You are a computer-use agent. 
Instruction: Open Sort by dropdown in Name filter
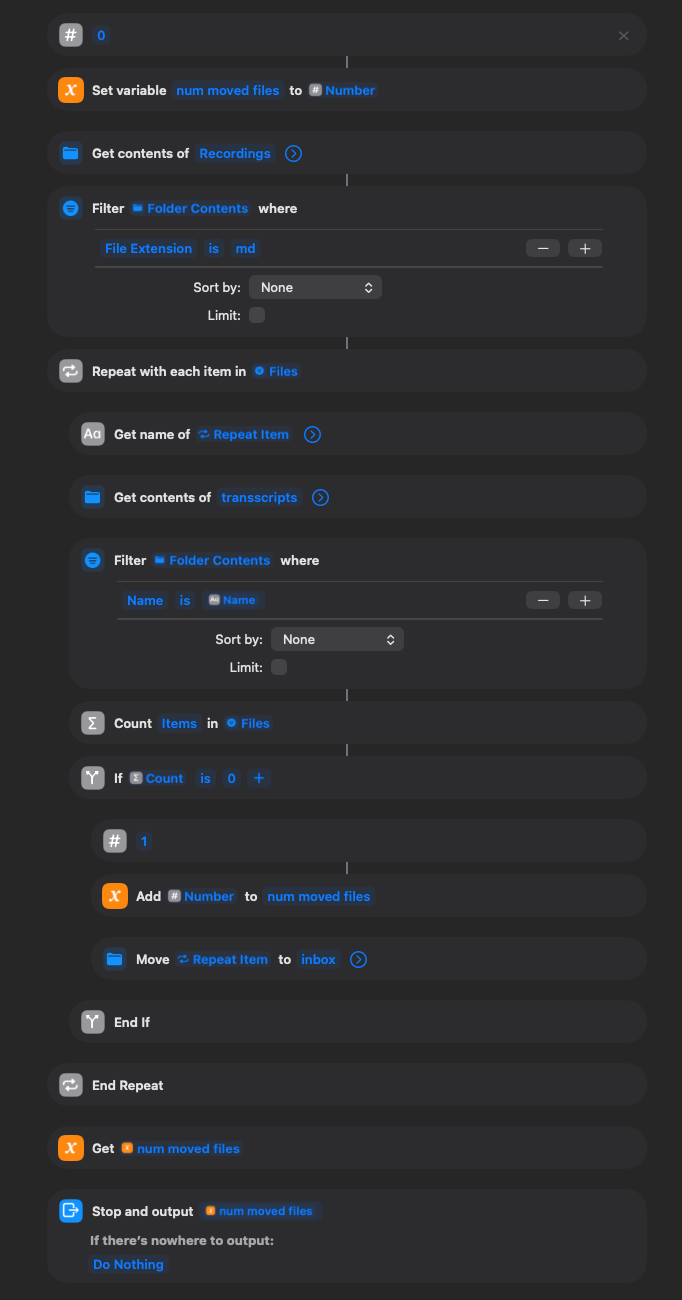point(337,639)
